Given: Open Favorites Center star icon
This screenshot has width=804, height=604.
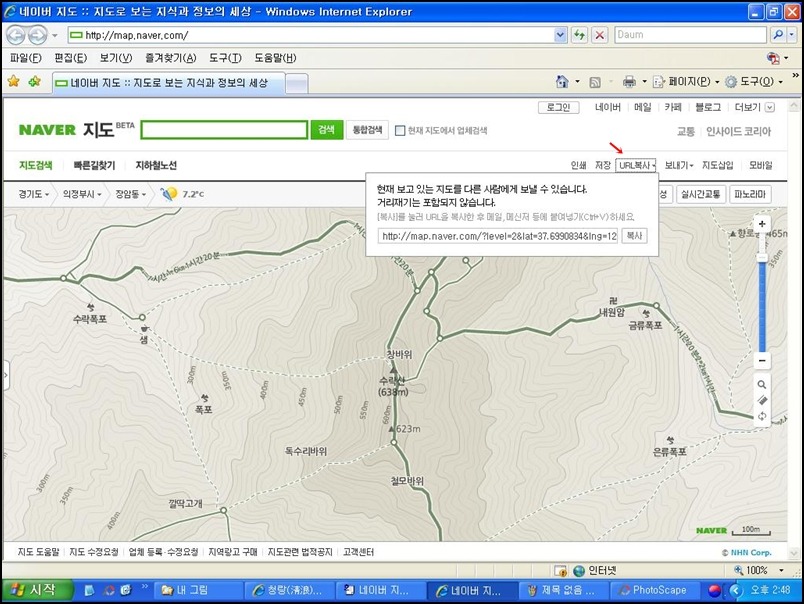Looking at the screenshot, I should point(14,81).
